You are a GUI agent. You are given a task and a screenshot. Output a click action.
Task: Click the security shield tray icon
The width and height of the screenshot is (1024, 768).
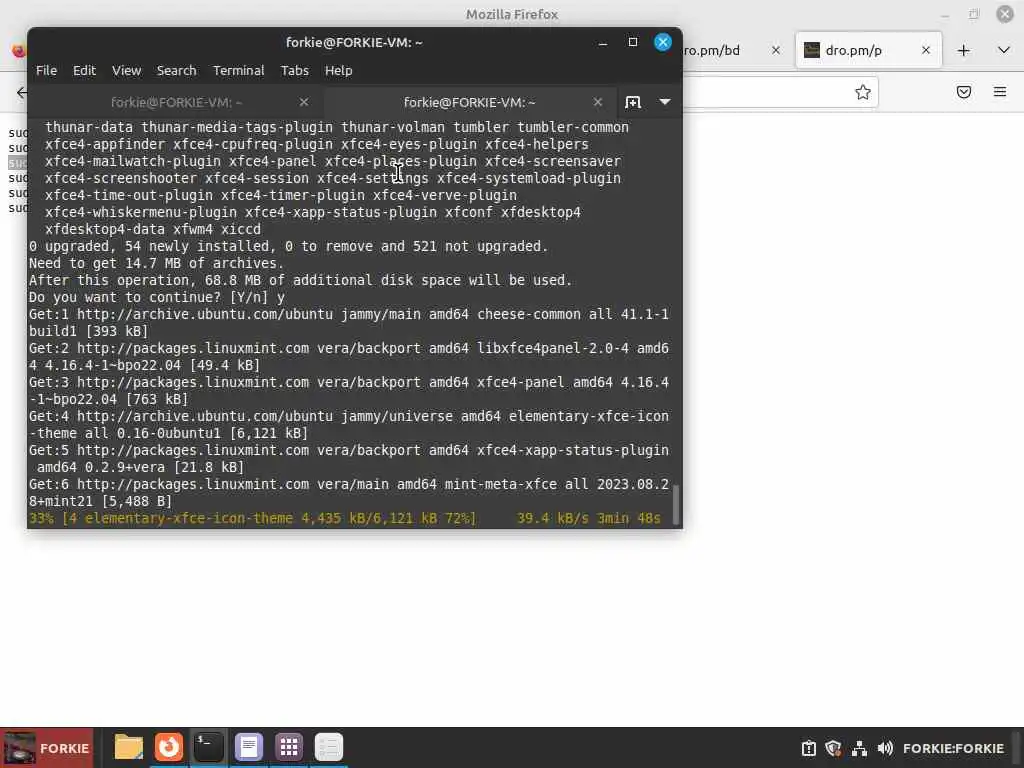[x=833, y=748]
